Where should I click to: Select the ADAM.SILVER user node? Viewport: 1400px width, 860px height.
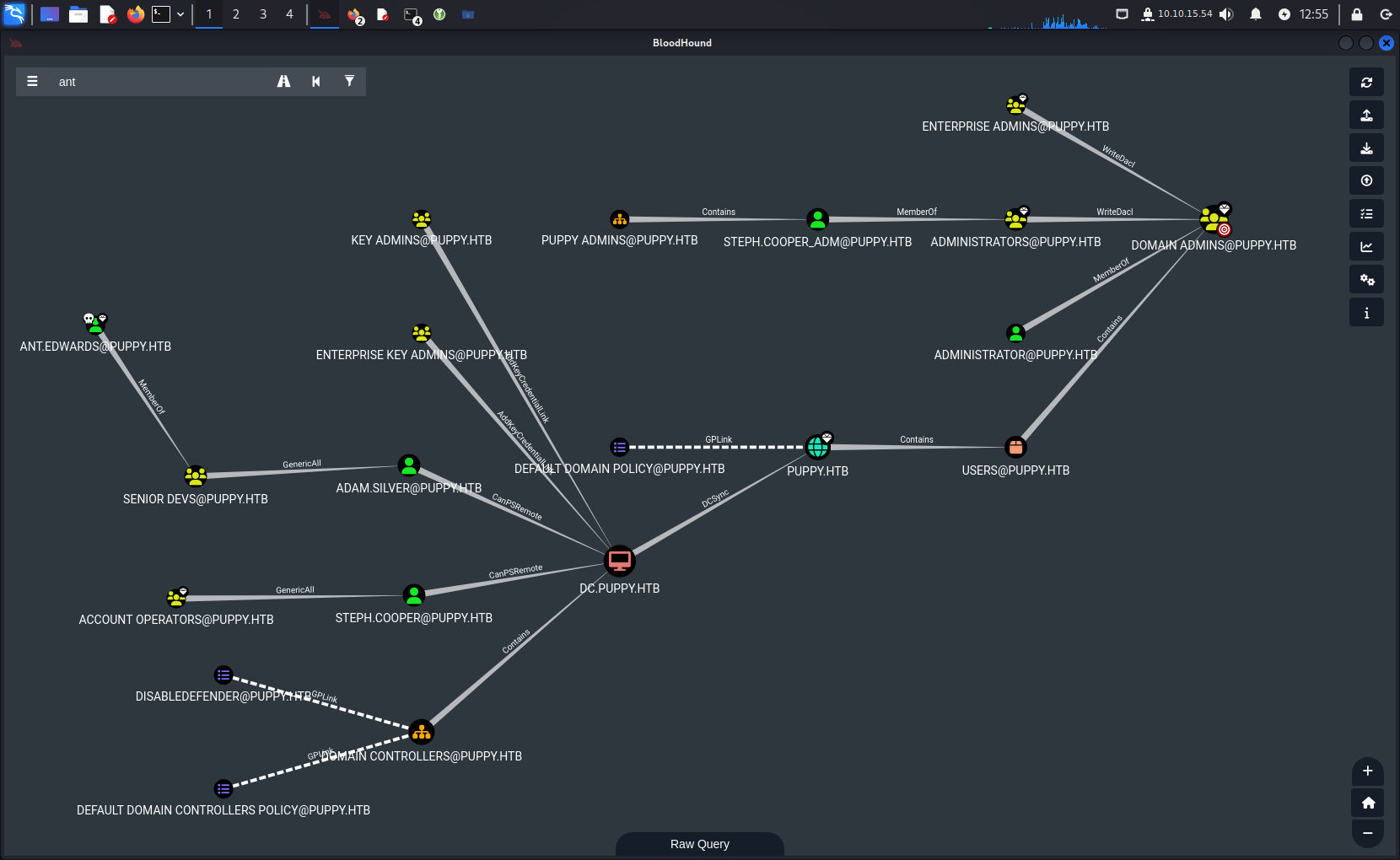[409, 465]
